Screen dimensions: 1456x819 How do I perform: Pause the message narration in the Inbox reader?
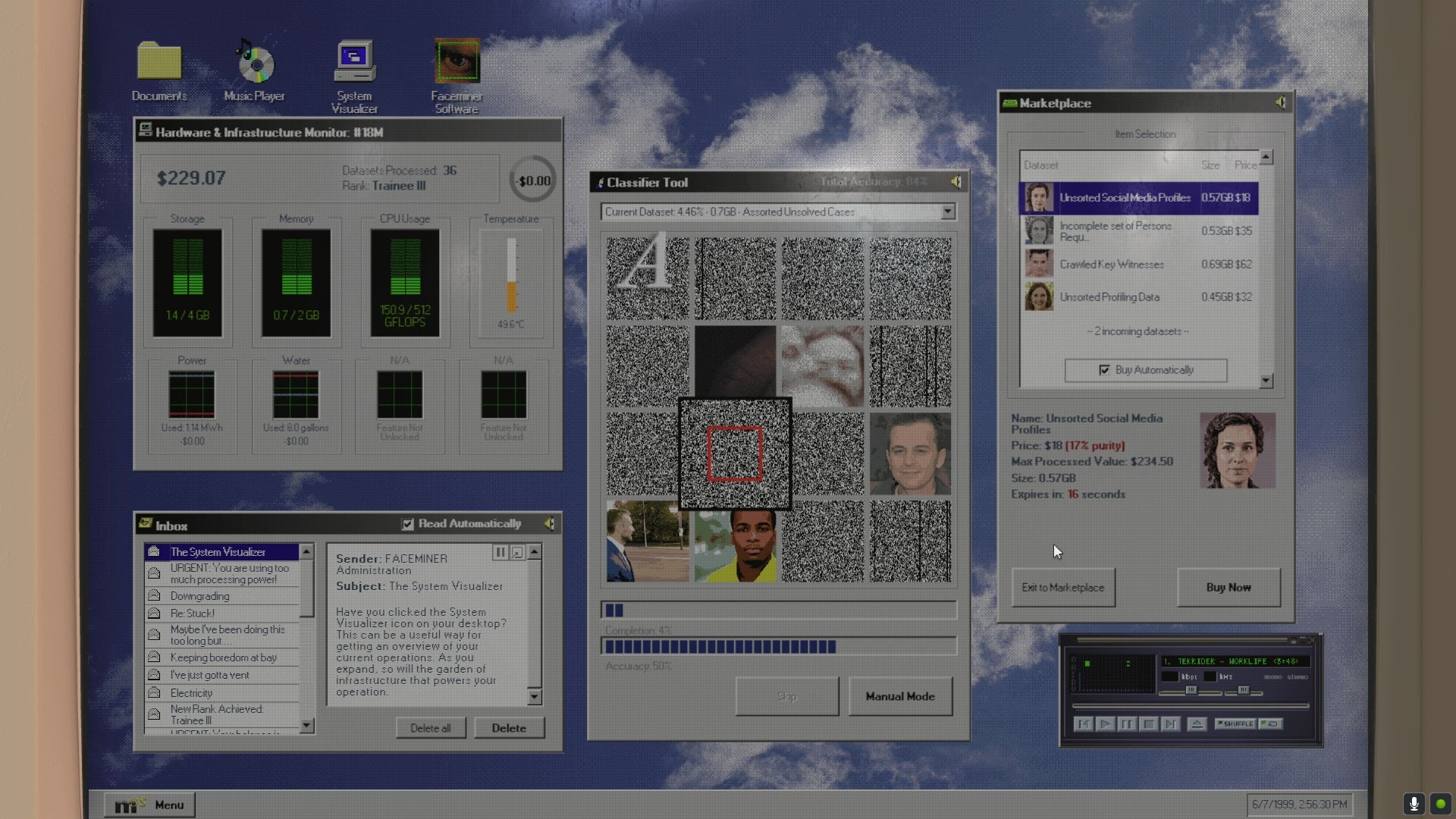click(500, 552)
